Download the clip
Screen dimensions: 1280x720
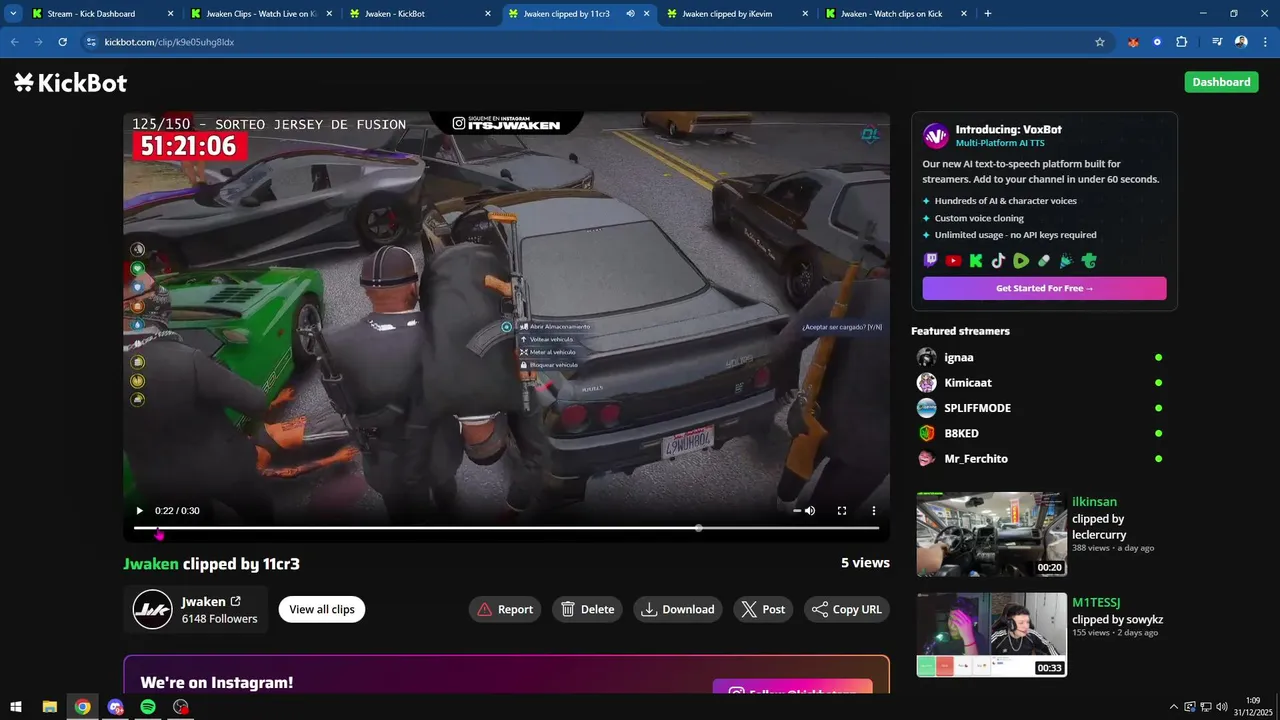tap(678, 609)
